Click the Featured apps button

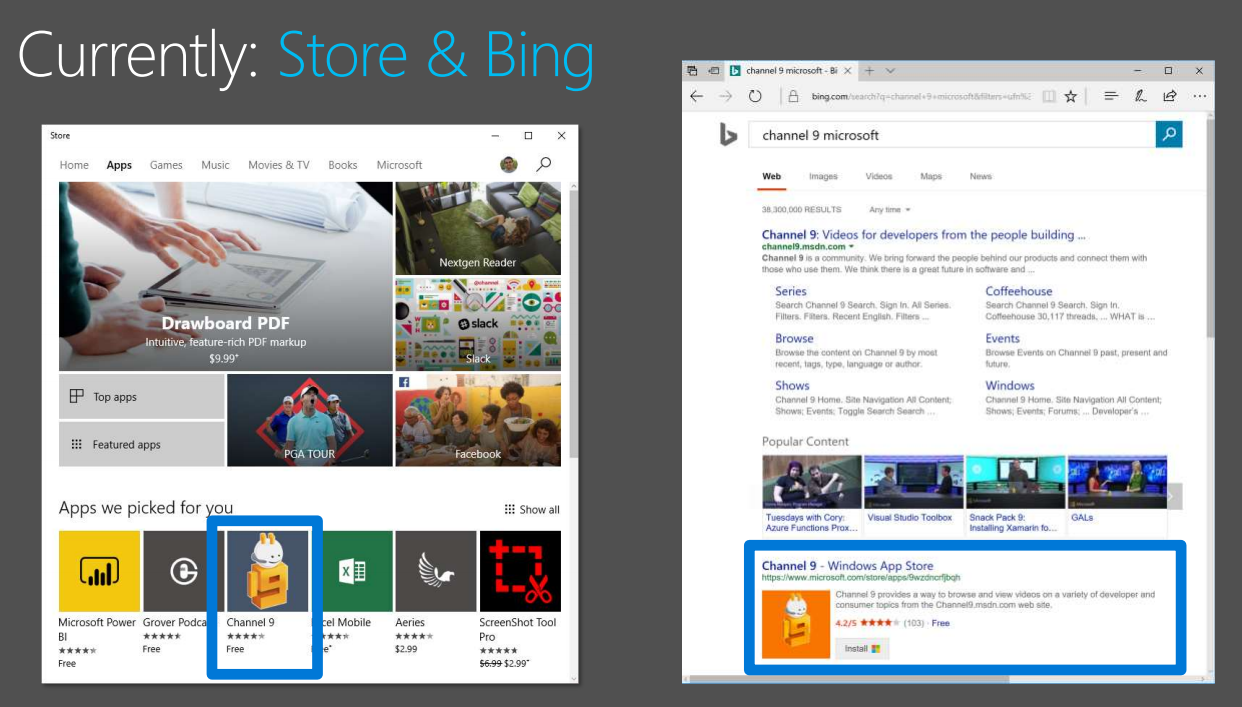click(141, 444)
